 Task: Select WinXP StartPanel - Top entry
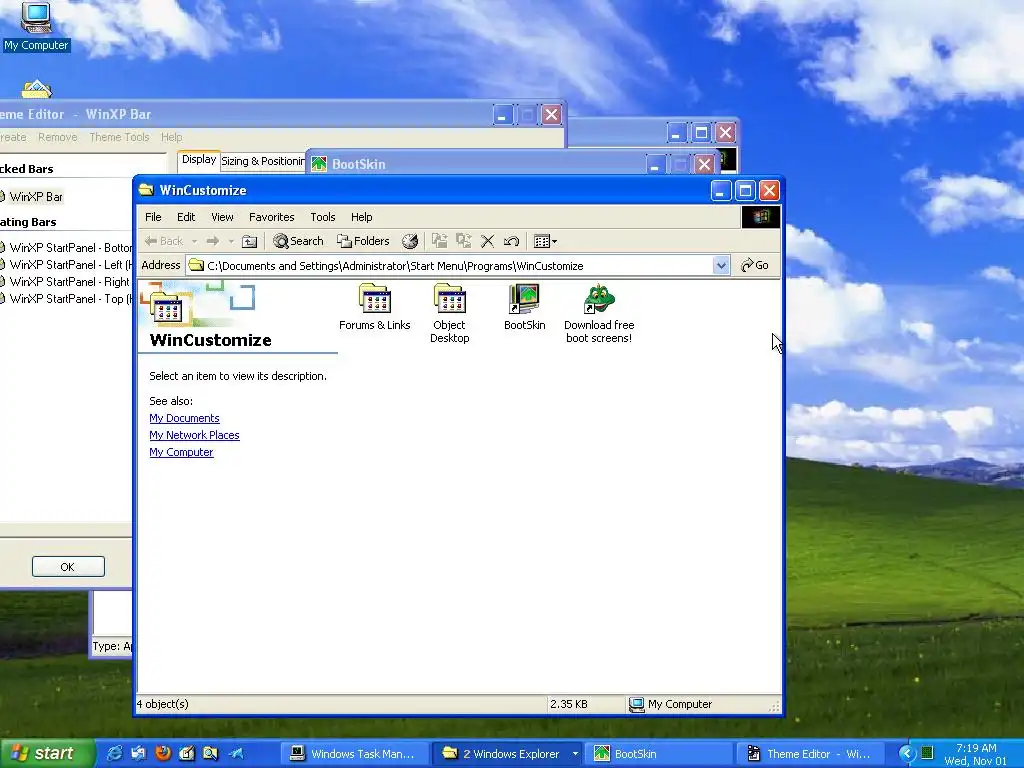(x=66, y=298)
